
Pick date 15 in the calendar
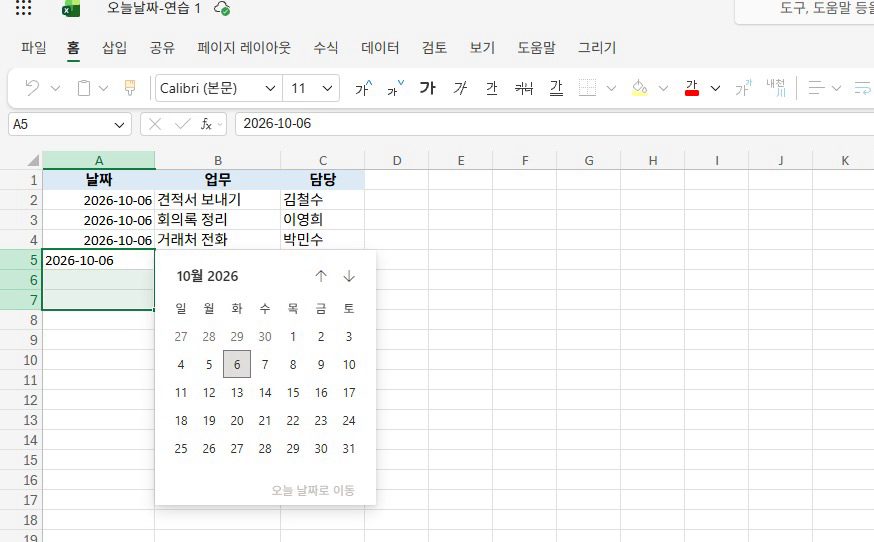pyautogui.click(x=293, y=393)
